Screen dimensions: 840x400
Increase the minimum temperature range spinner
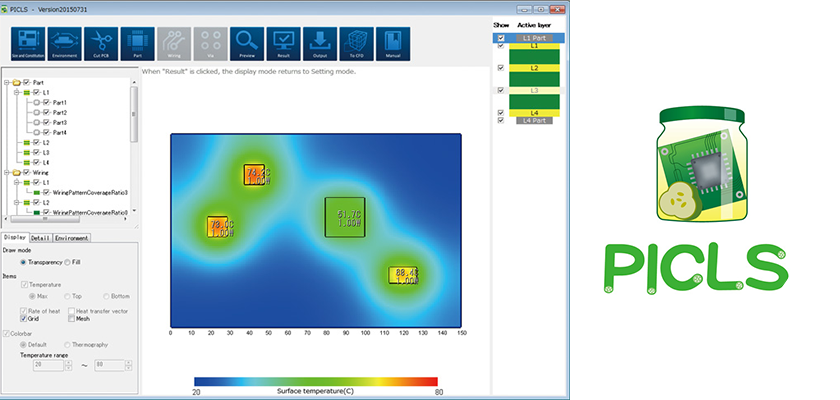(x=68, y=363)
